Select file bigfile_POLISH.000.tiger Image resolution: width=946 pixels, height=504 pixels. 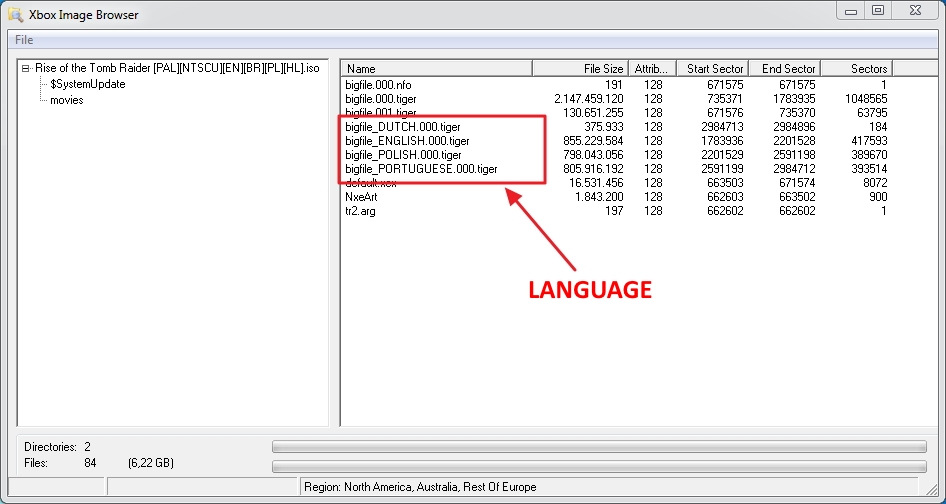(x=404, y=155)
